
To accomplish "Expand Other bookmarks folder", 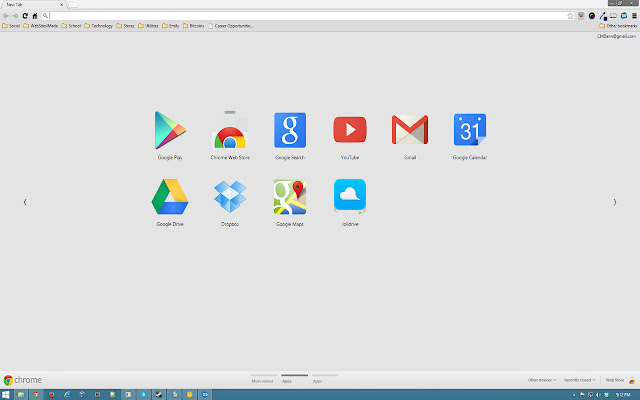I will point(618,26).
